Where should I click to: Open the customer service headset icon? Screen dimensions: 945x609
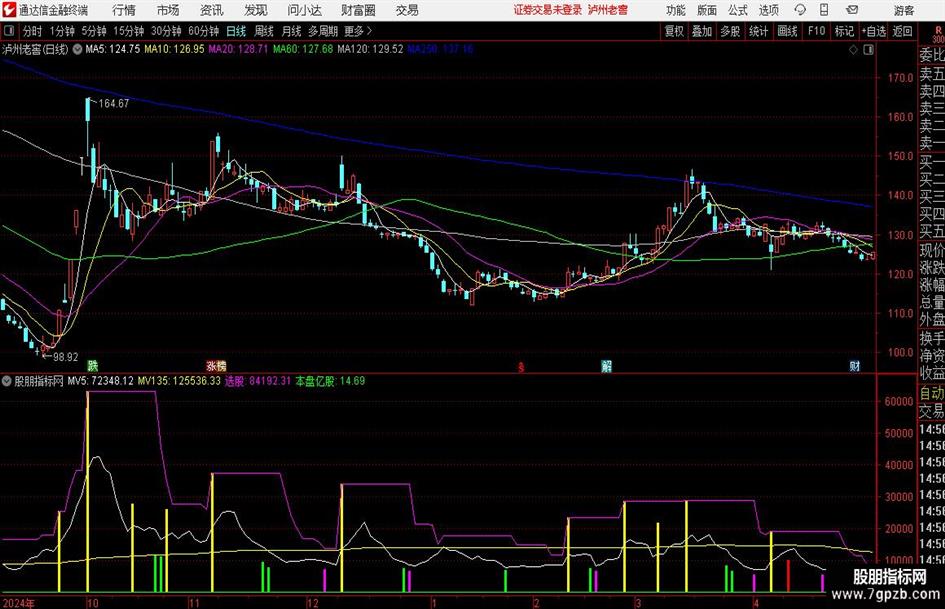click(x=800, y=10)
